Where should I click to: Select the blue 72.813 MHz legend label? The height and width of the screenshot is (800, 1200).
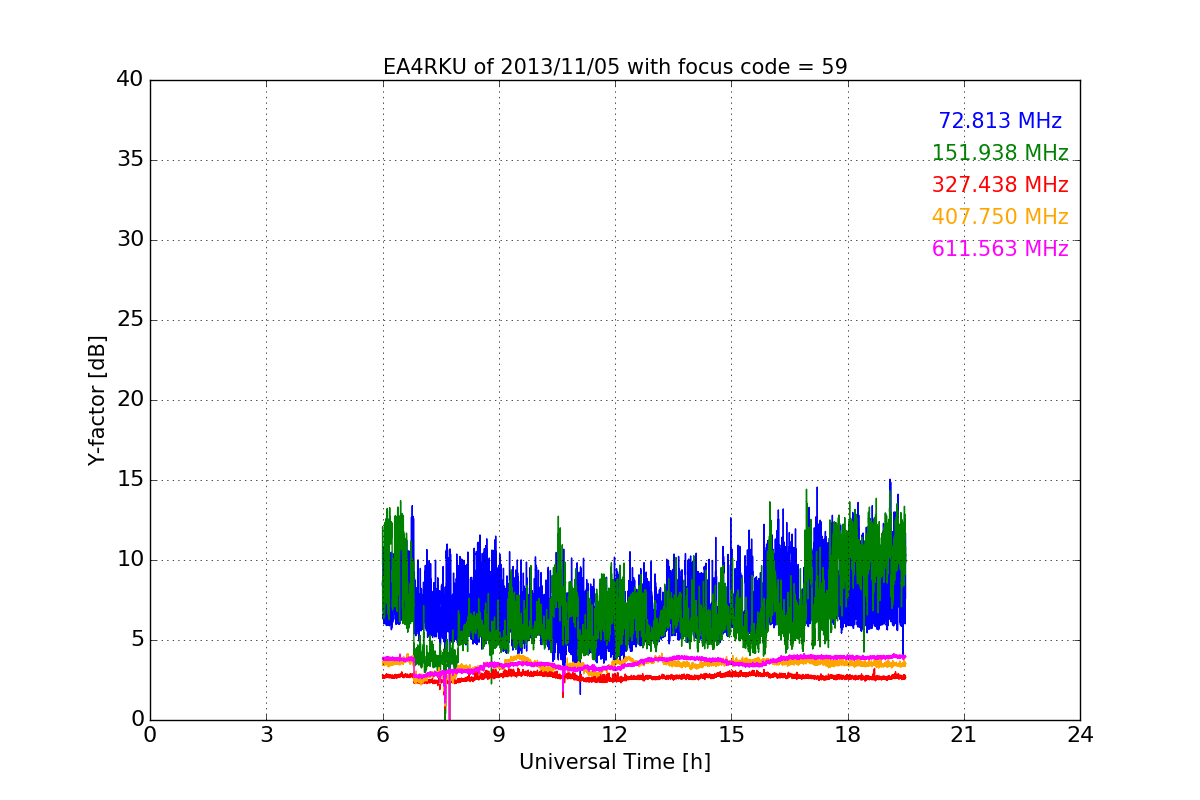click(x=1000, y=121)
